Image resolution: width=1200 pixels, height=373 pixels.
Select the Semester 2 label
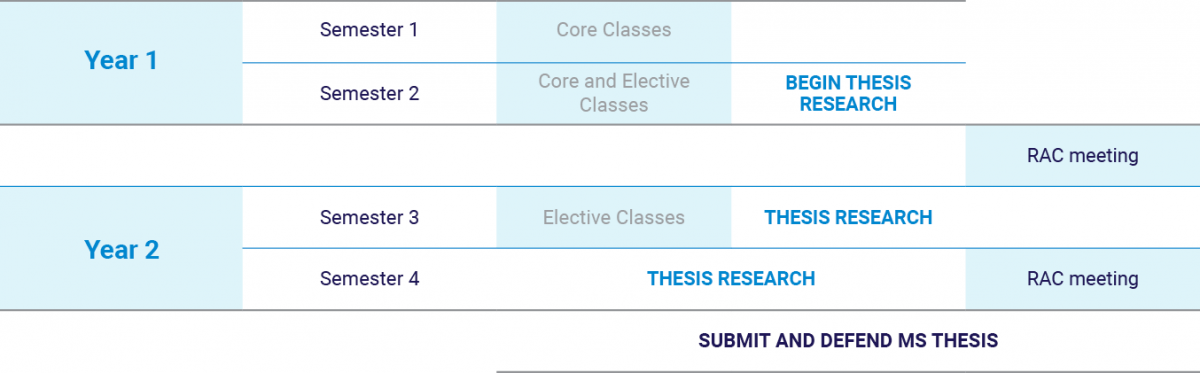click(x=369, y=93)
